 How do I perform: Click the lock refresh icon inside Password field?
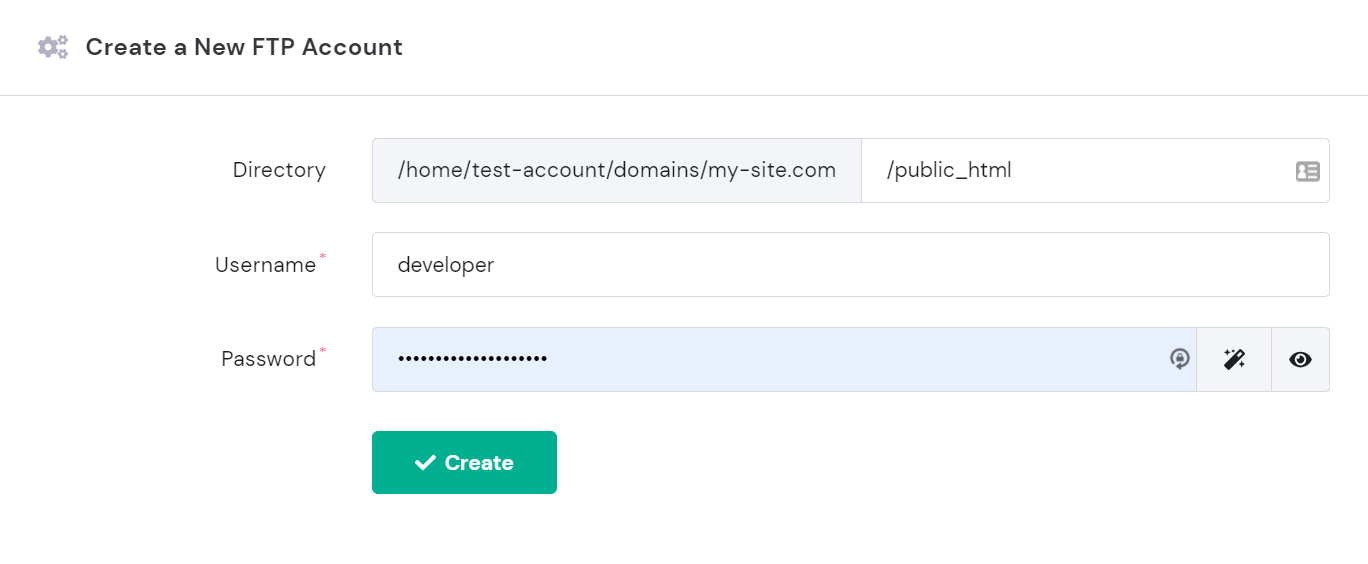[1180, 359]
